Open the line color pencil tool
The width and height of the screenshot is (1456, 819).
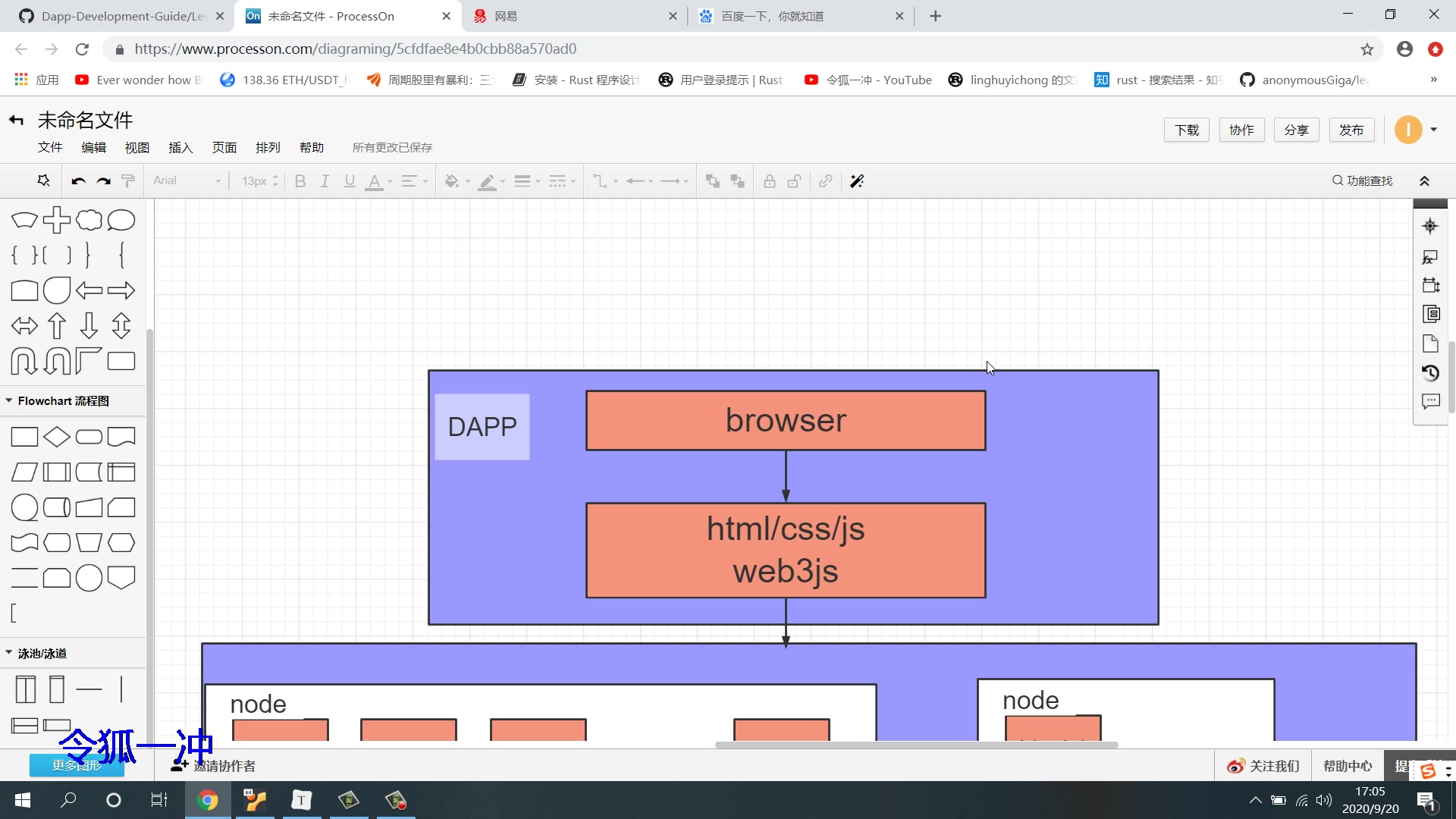point(492,181)
